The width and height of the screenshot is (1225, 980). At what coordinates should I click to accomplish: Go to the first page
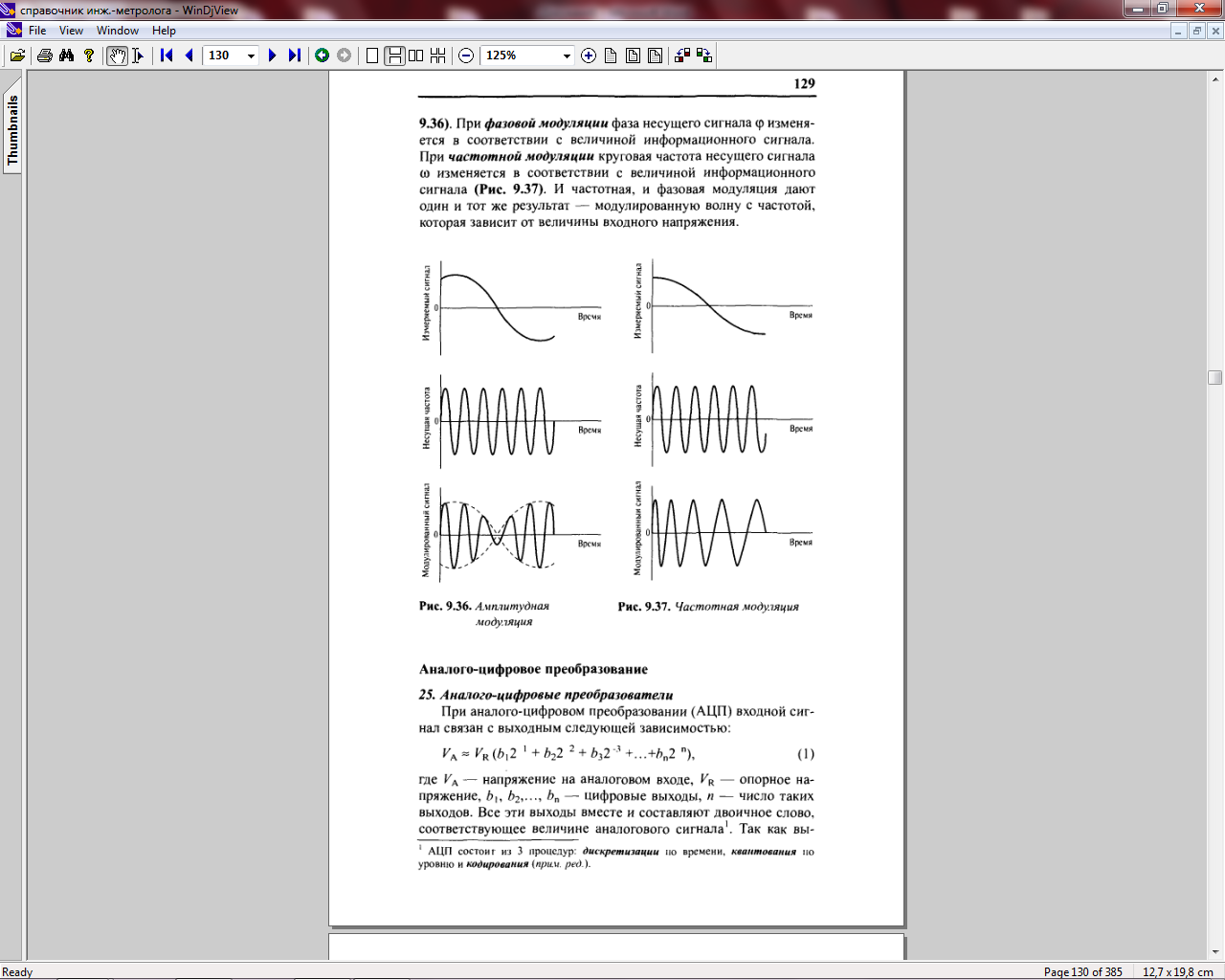click(167, 56)
